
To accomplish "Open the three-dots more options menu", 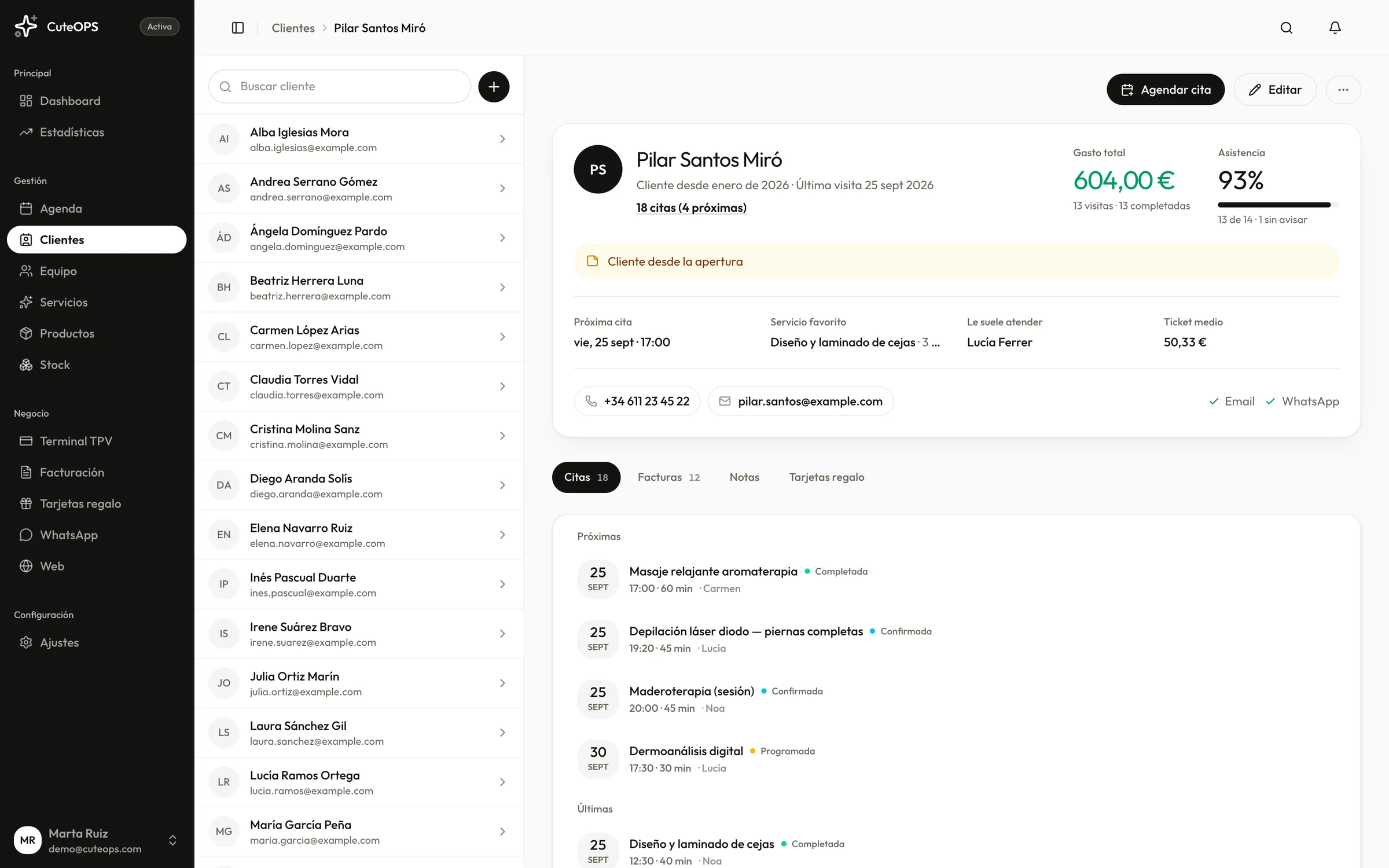I will (1343, 90).
